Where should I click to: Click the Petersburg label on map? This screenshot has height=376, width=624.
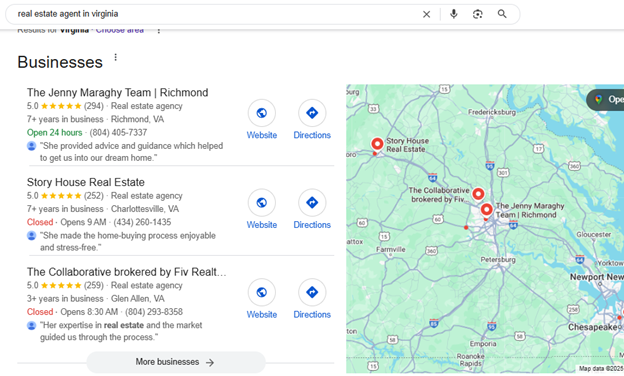click(x=498, y=259)
